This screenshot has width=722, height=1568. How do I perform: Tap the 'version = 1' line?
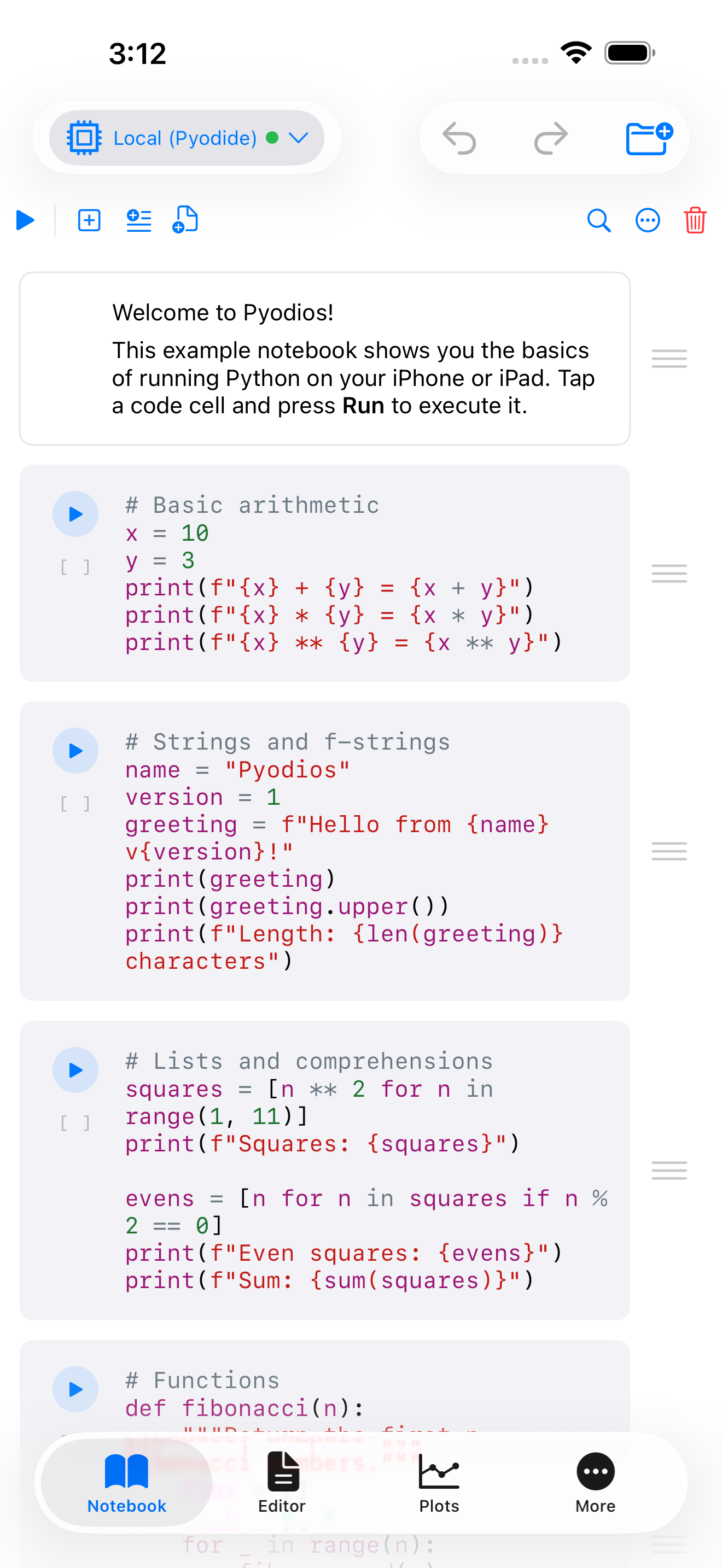coord(202,797)
